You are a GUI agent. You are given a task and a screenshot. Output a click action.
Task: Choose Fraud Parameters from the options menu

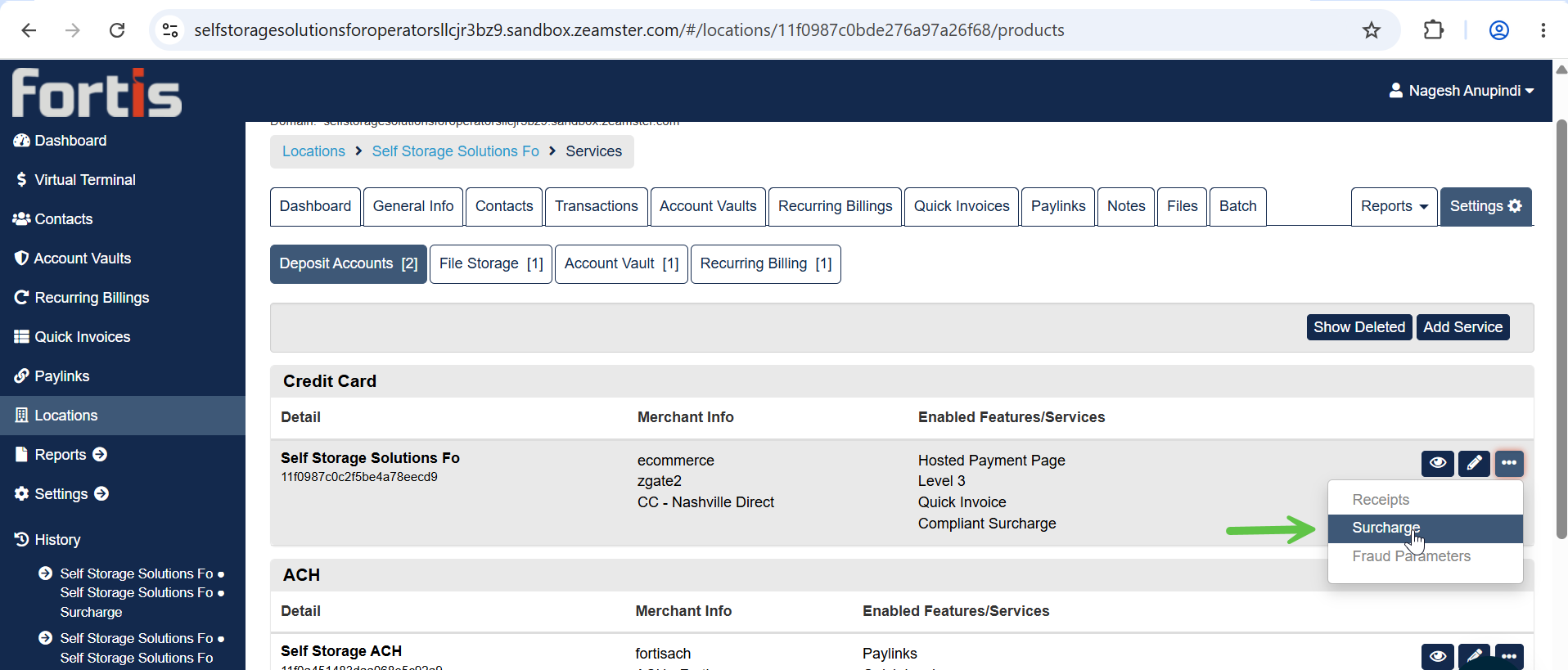click(1426, 556)
